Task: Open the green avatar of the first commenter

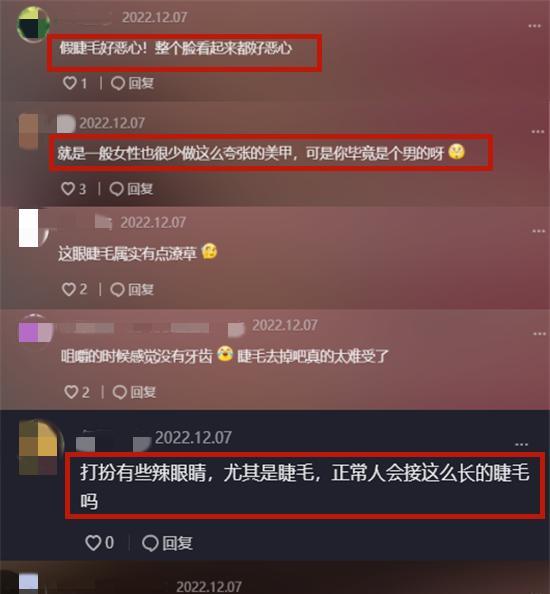Action: tap(34, 24)
